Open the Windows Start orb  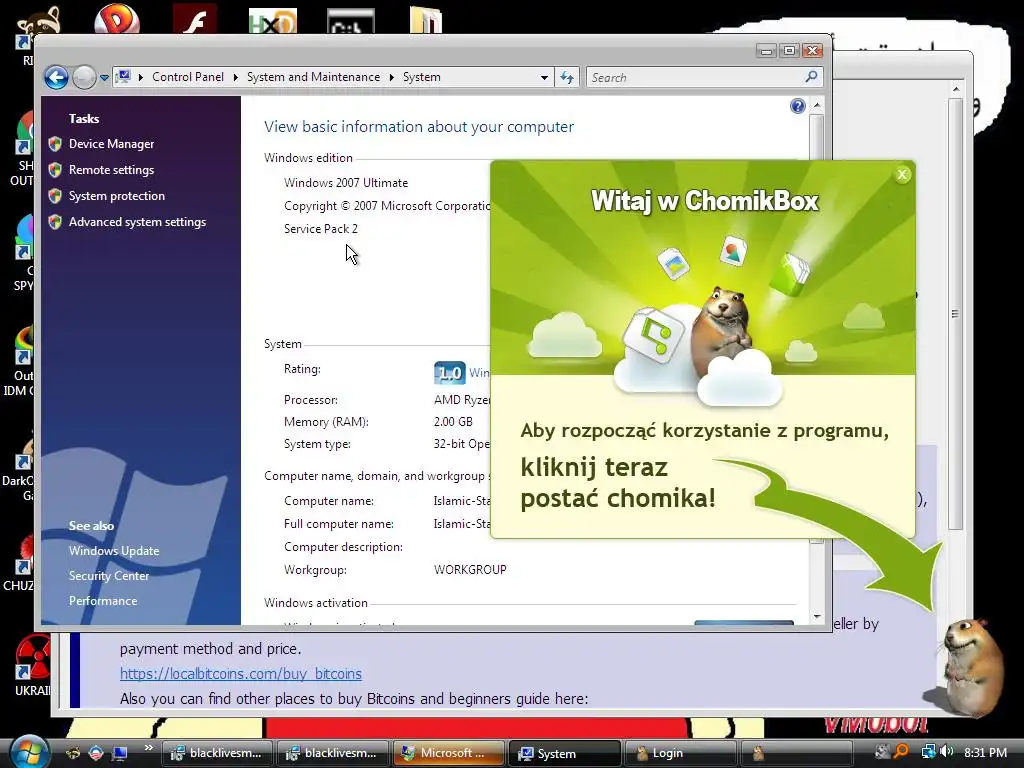tap(29, 752)
